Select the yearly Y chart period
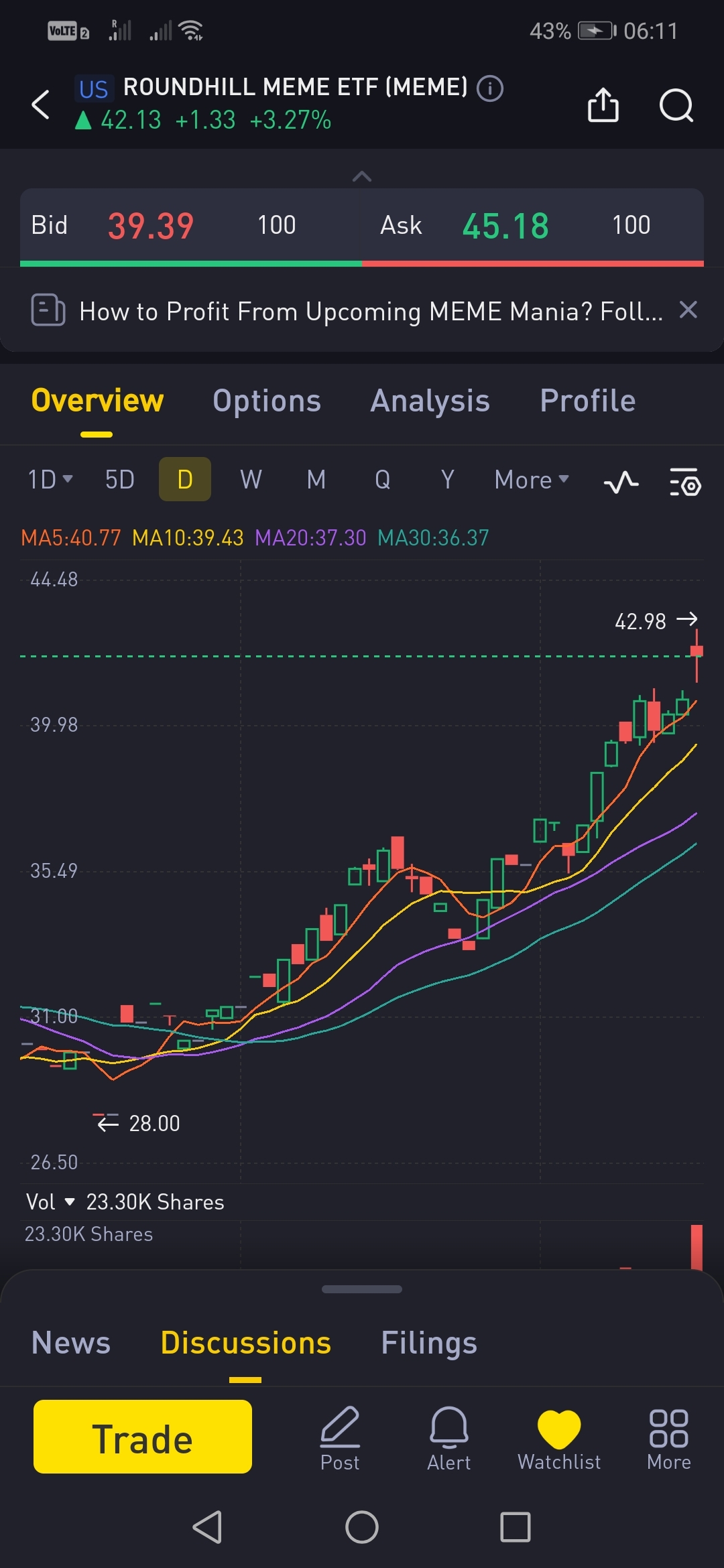Image resolution: width=724 pixels, height=1568 pixels. [x=448, y=480]
